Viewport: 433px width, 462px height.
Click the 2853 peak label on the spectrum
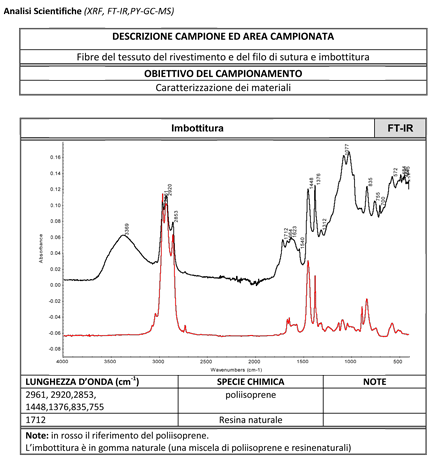176,216
